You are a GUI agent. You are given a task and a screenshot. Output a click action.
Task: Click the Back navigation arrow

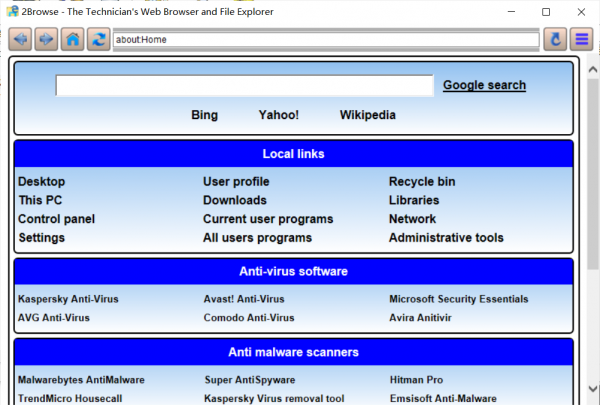pos(20,39)
